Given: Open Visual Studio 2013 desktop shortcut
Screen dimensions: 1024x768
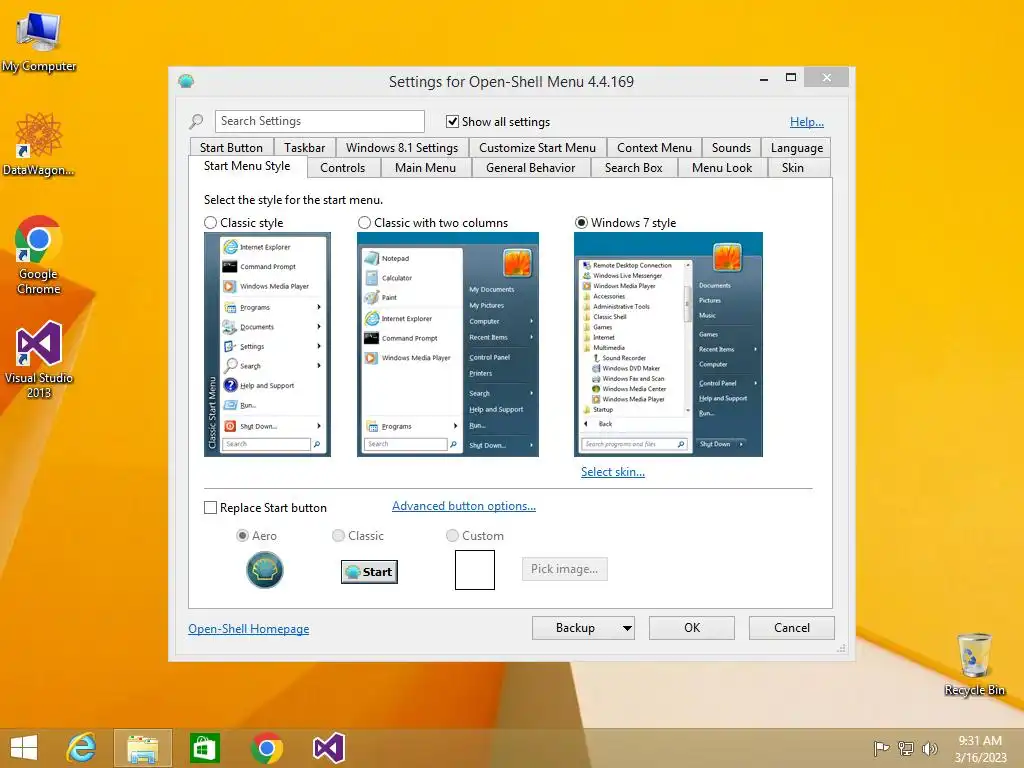Looking at the screenshot, I should tap(39, 359).
